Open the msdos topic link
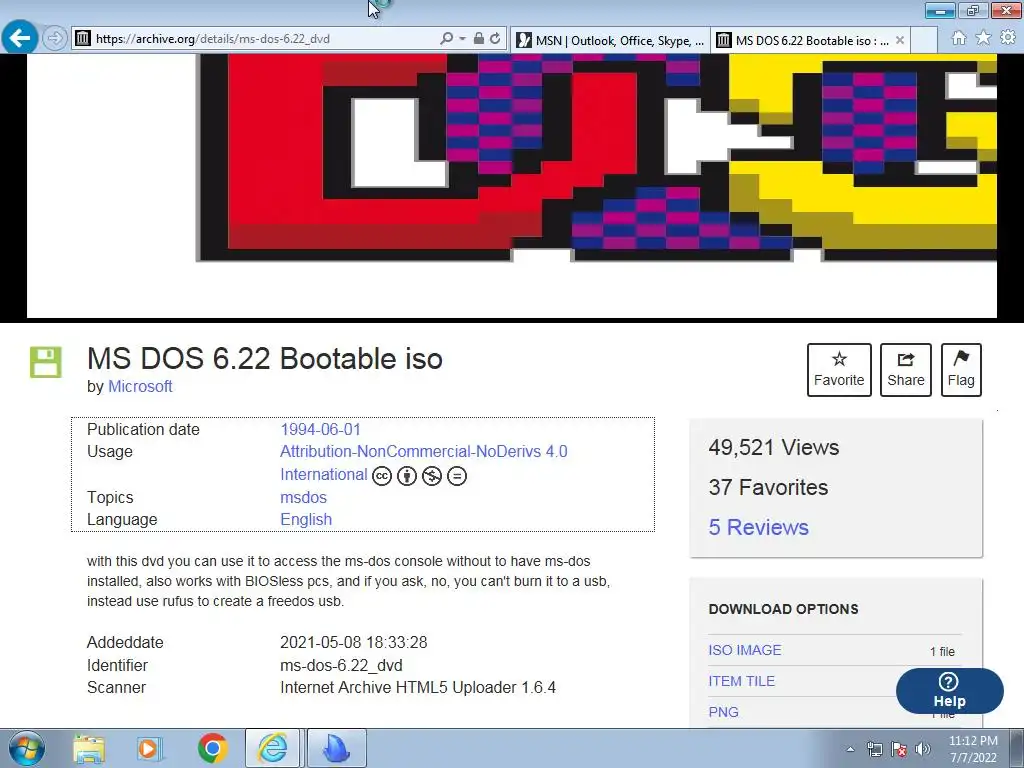The height and width of the screenshot is (768, 1024). point(303,498)
